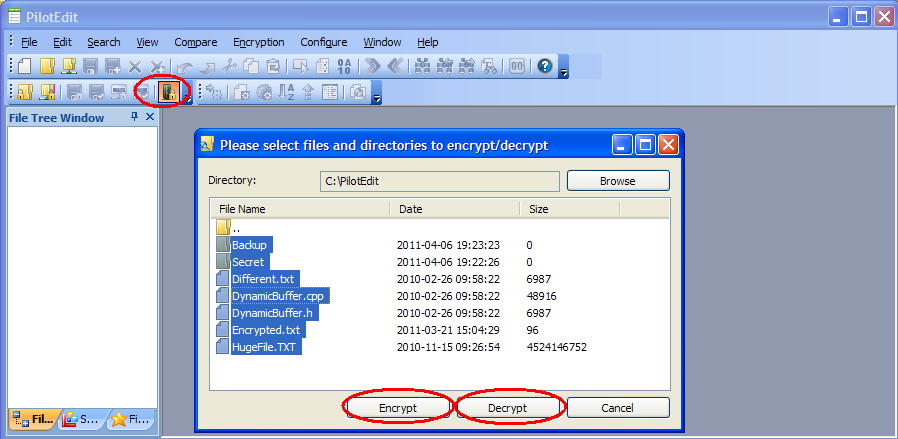Switch to the star Fi... tab
The height and width of the screenshot is (439, 898).
[x=131, y=420]
